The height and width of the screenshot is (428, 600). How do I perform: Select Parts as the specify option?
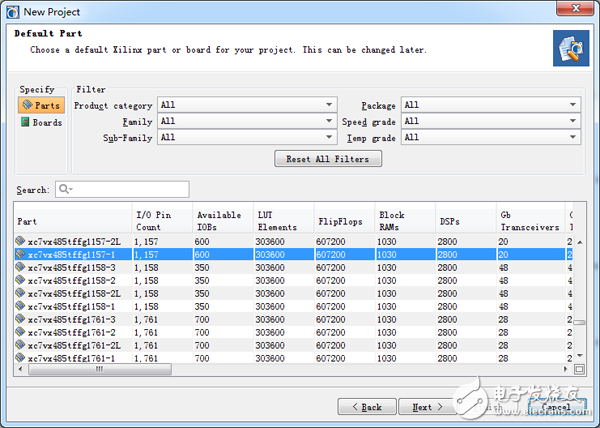click(41, 105)
